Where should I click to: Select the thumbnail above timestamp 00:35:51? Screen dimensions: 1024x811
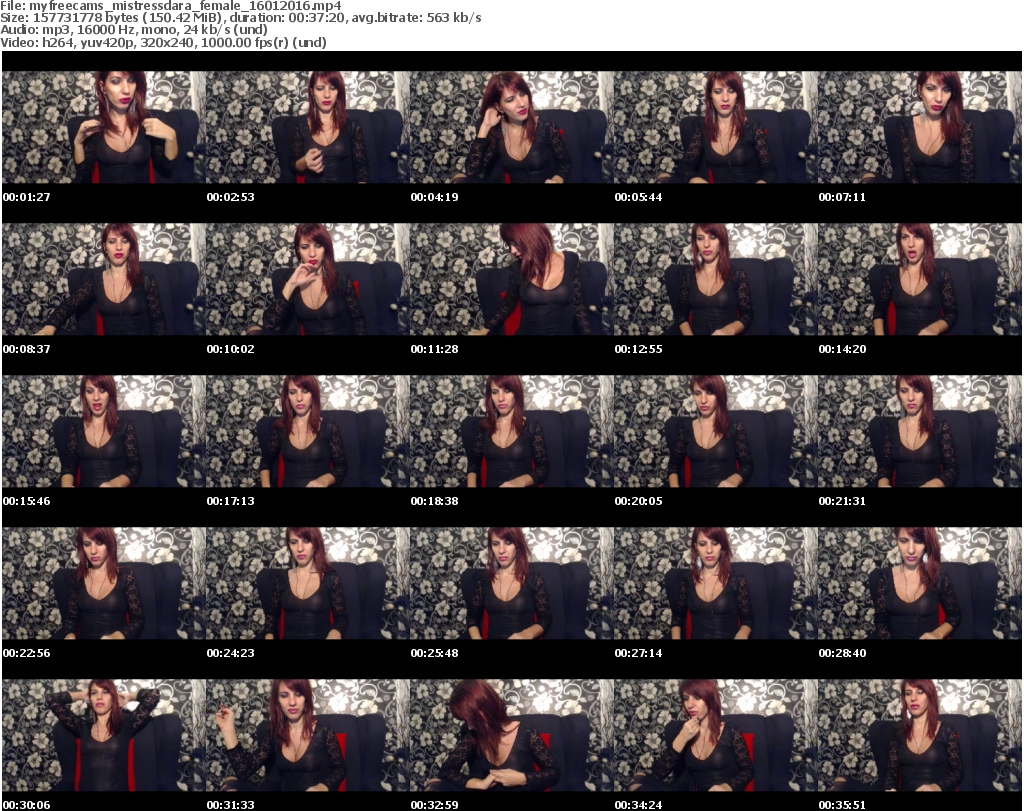pos(920,736)
